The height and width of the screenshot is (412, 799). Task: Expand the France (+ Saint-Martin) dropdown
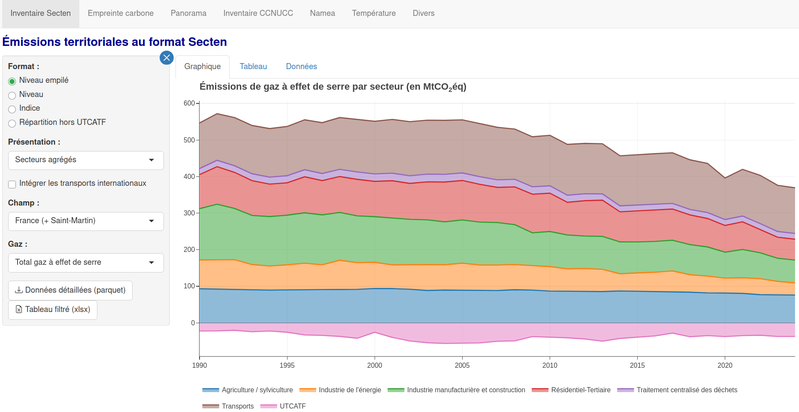coord(85,220)
